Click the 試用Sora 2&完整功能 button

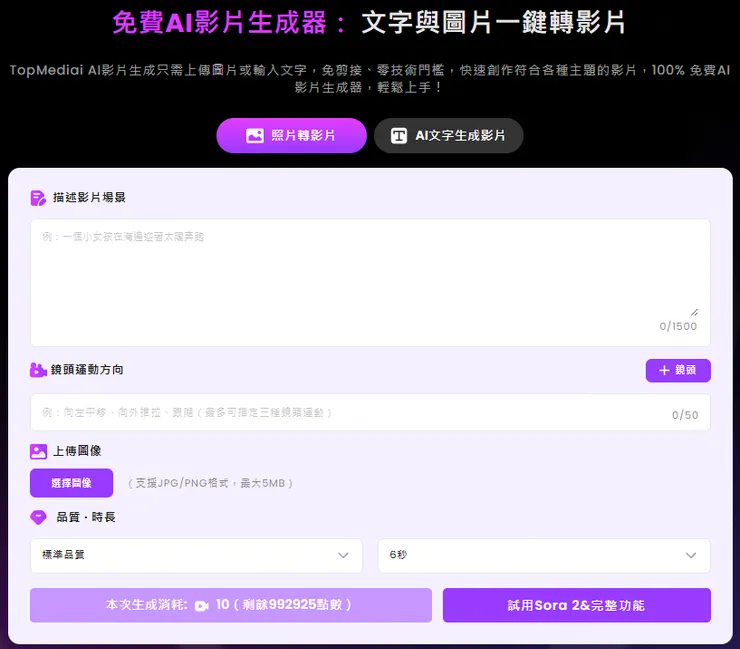click(x=577, y=605)
